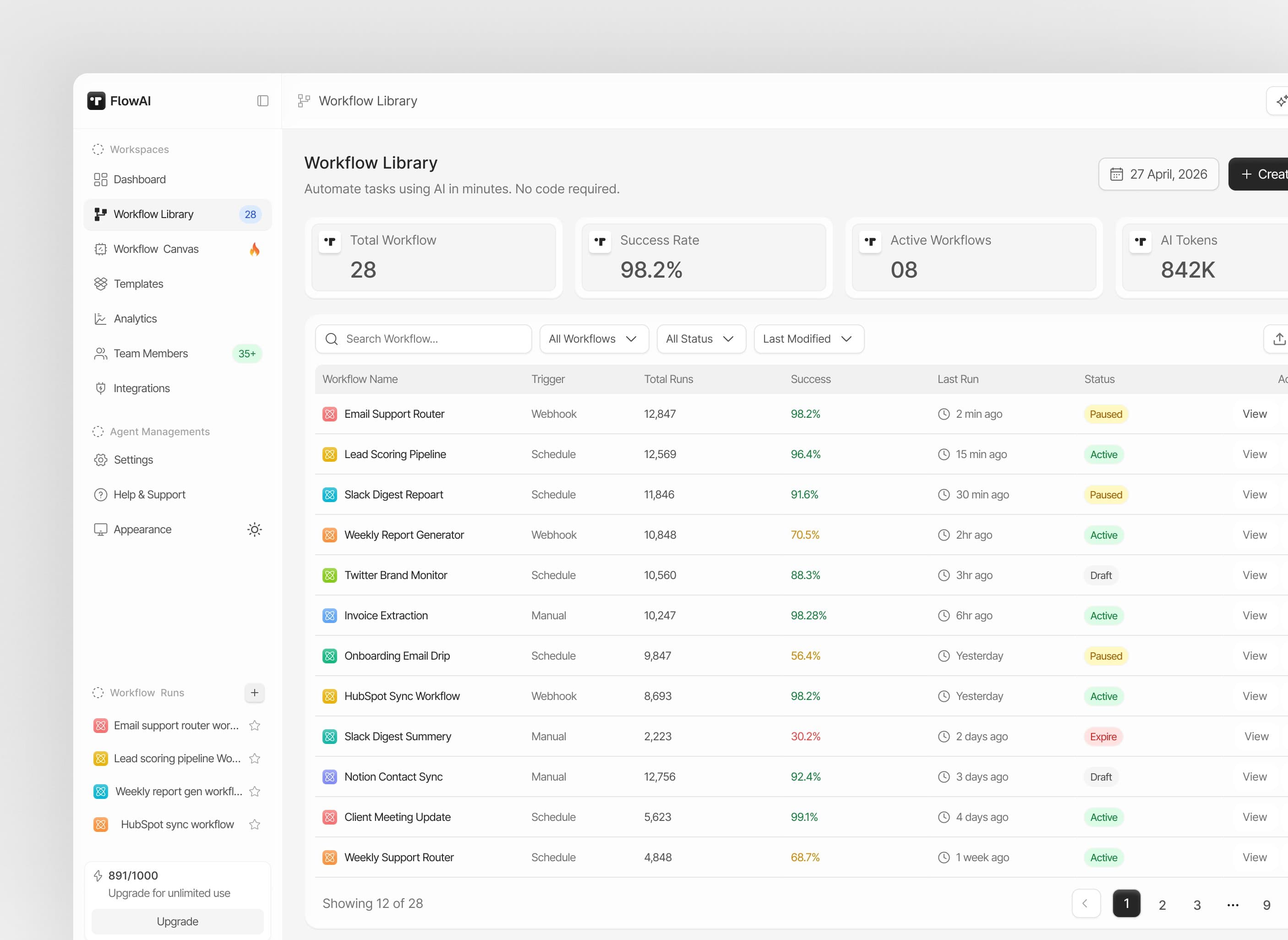Go to previous page arrow
Viewport: 1288px width, 940px height.
(x=1086, y=904)
